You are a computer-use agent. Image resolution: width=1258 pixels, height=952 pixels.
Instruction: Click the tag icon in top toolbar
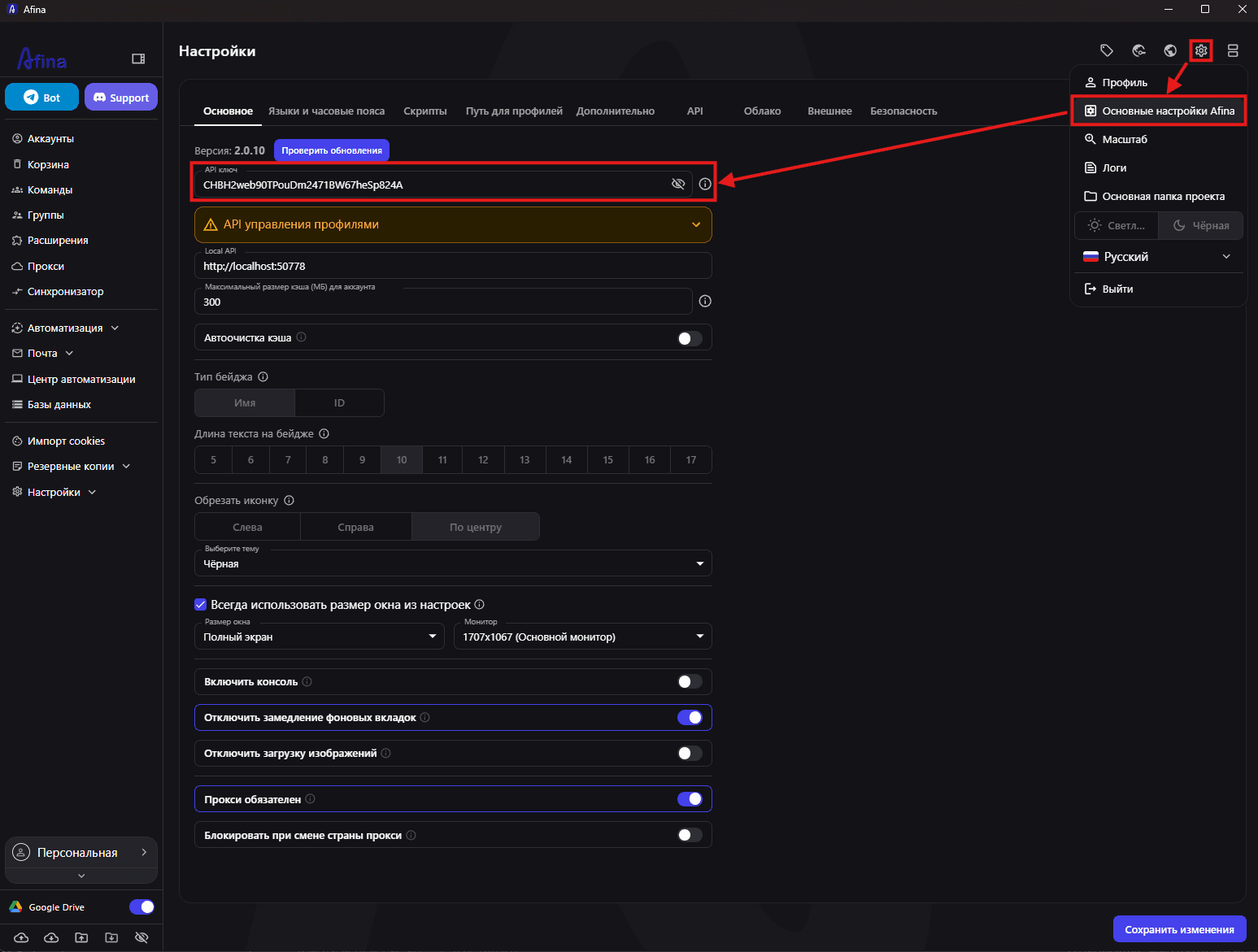click(1107, 50)
